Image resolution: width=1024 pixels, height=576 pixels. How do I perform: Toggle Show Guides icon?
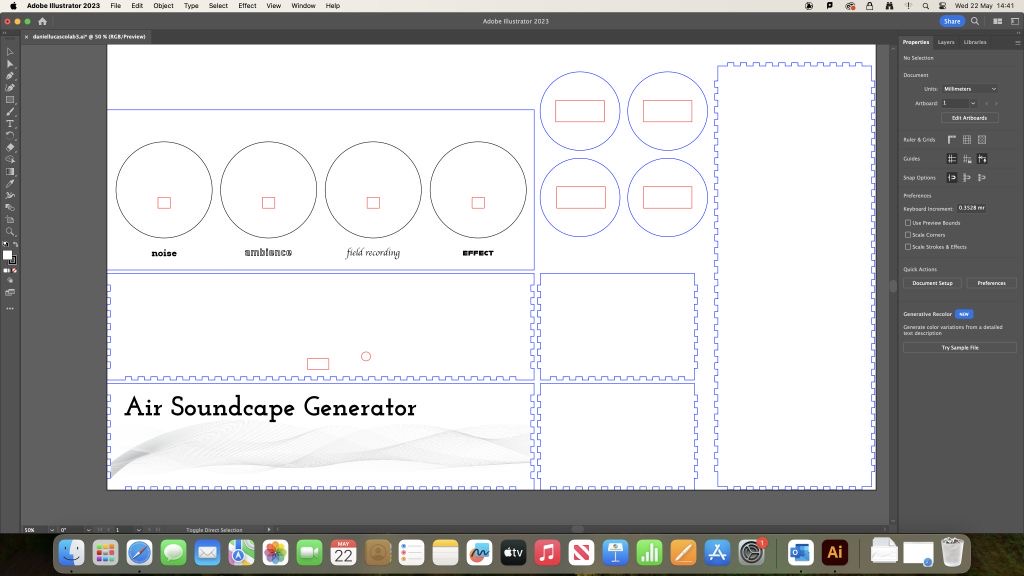pyautogui.click(x=952, y=159)
